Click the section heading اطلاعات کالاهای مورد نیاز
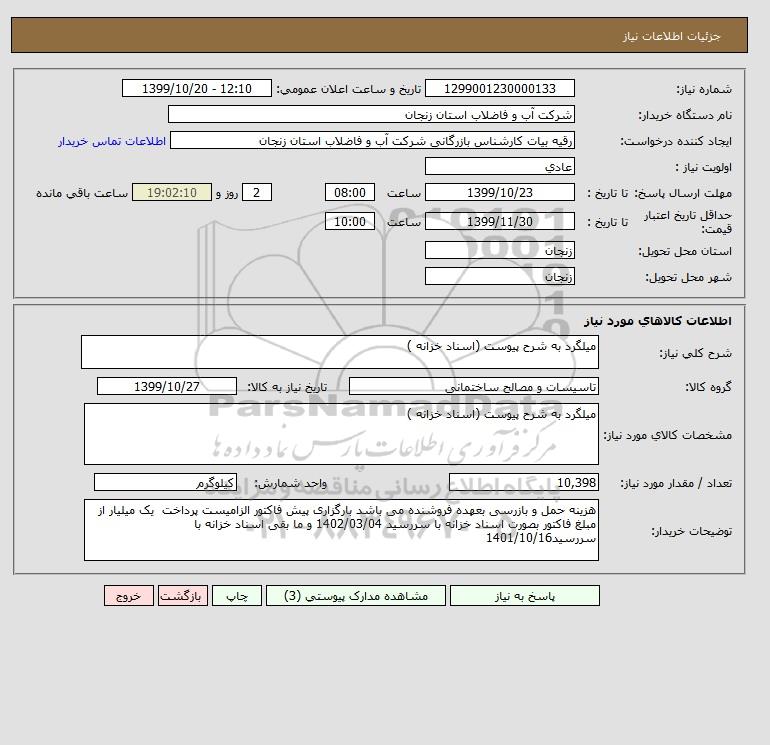The image size is (770, 745). pyautogui.click(x=658, y=321)
